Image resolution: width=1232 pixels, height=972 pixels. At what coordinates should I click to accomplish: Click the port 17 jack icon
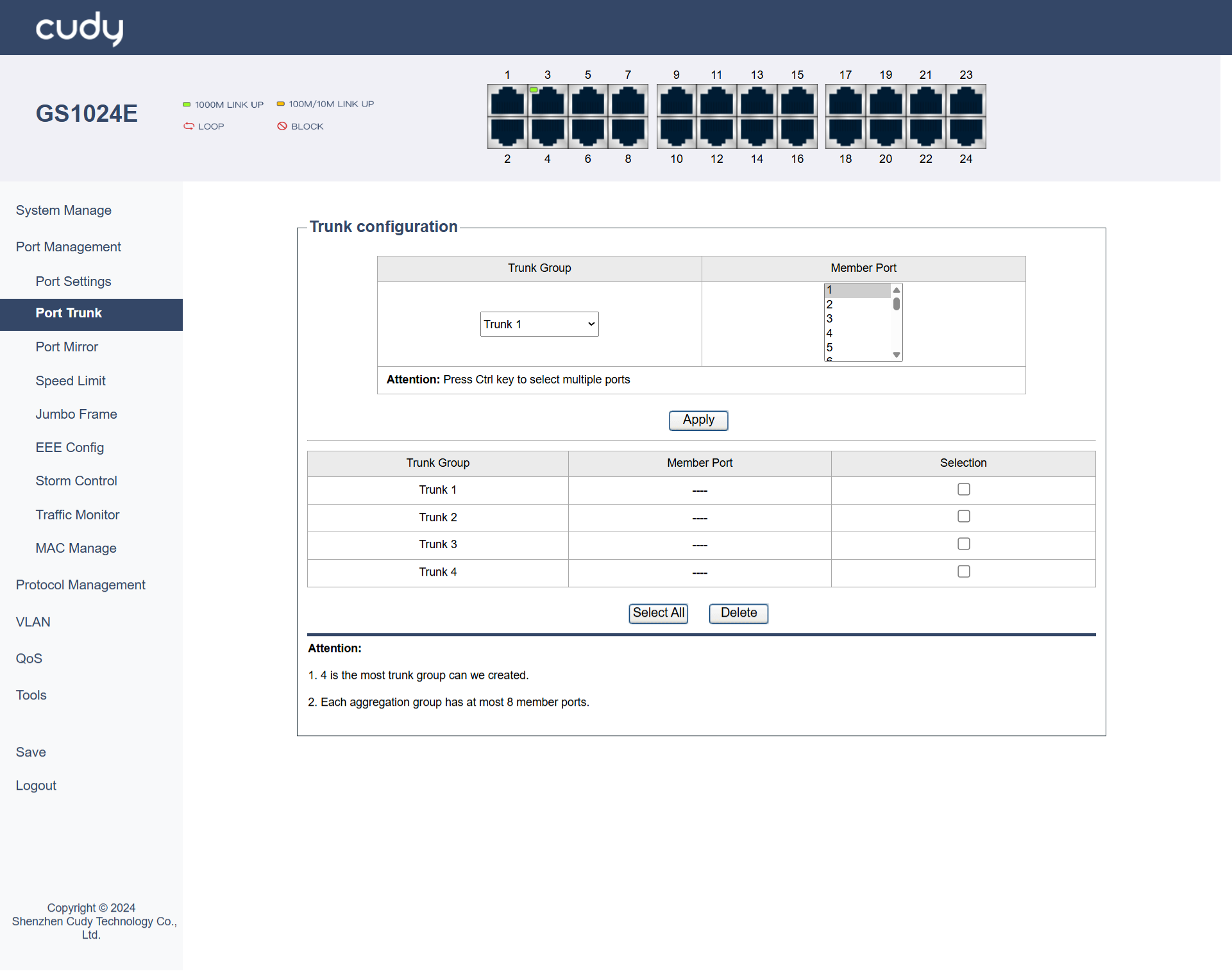tap(845, 101)
